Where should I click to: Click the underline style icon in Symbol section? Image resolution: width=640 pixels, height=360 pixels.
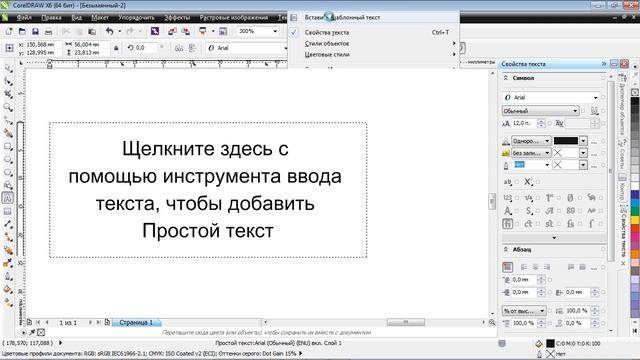(594, 111)
